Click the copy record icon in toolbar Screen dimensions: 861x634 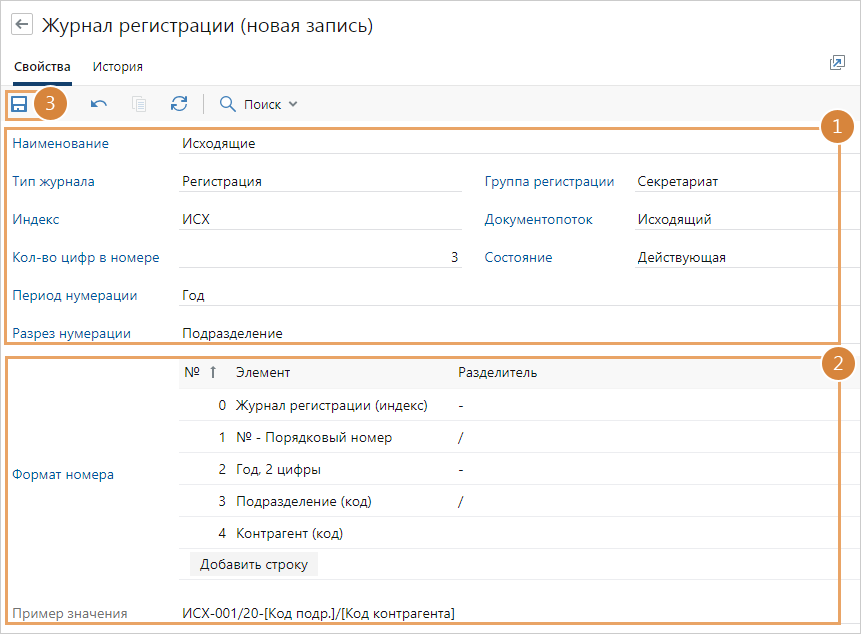point(139,104)
